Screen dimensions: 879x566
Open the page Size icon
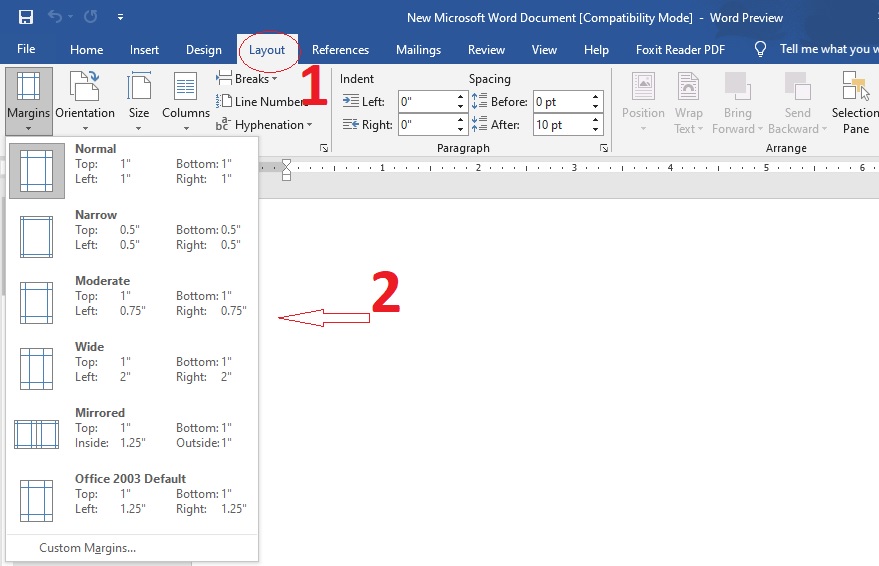tap(139, 88)
